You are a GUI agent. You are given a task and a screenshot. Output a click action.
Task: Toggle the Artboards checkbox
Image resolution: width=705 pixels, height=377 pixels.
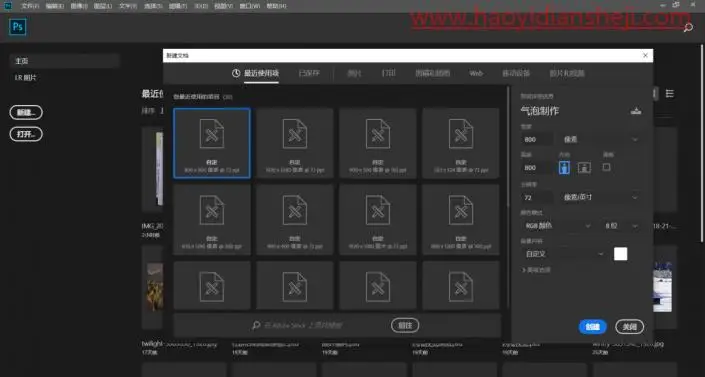[607, 167]
